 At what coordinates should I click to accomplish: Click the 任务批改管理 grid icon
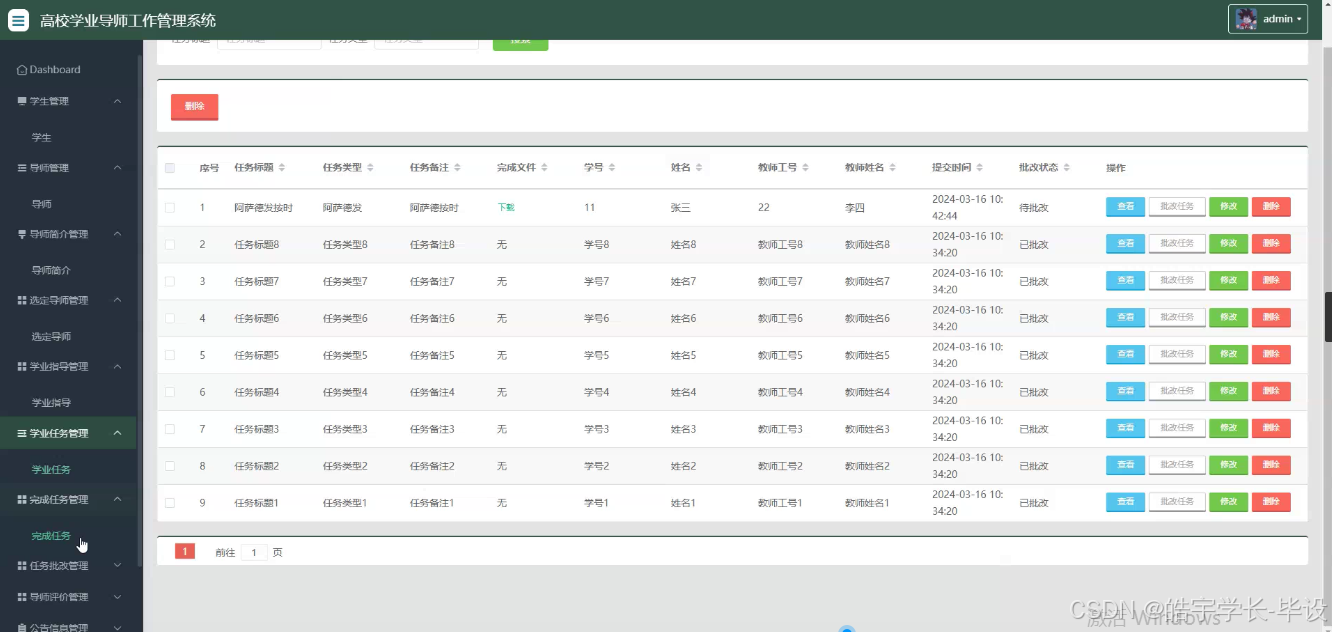click(22, 566)
